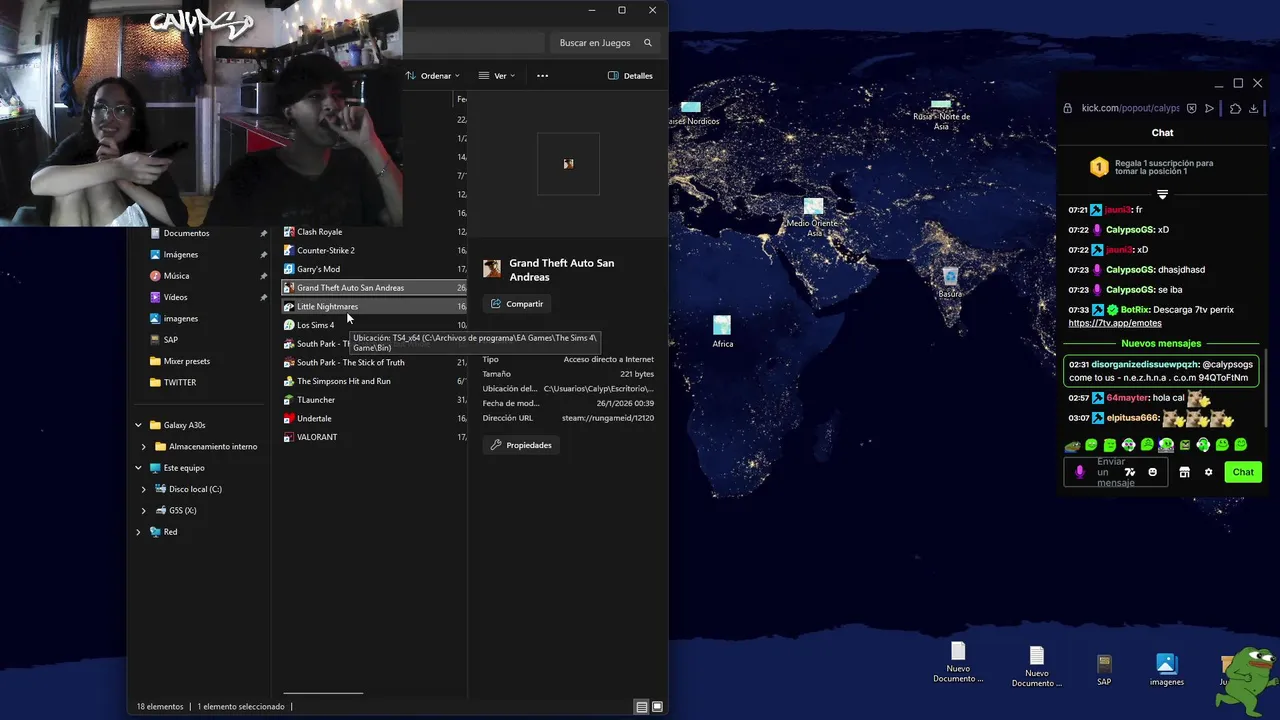Click the GTA San Andreas preview thumbnail
Image resolution: width=1280 pixels, height=720 pixels.
(x=568, y=164)
